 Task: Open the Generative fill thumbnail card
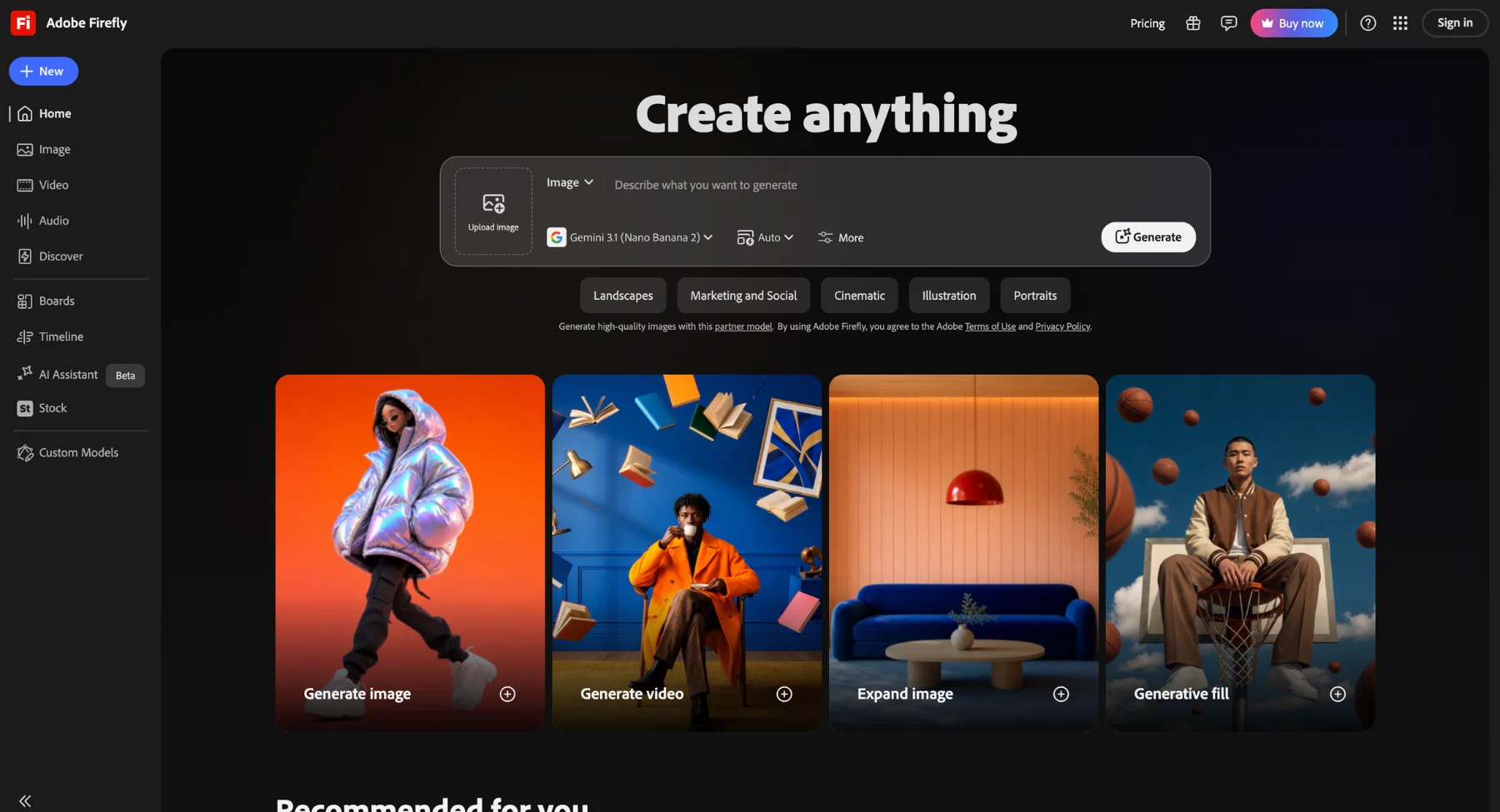click(1240, 553)
